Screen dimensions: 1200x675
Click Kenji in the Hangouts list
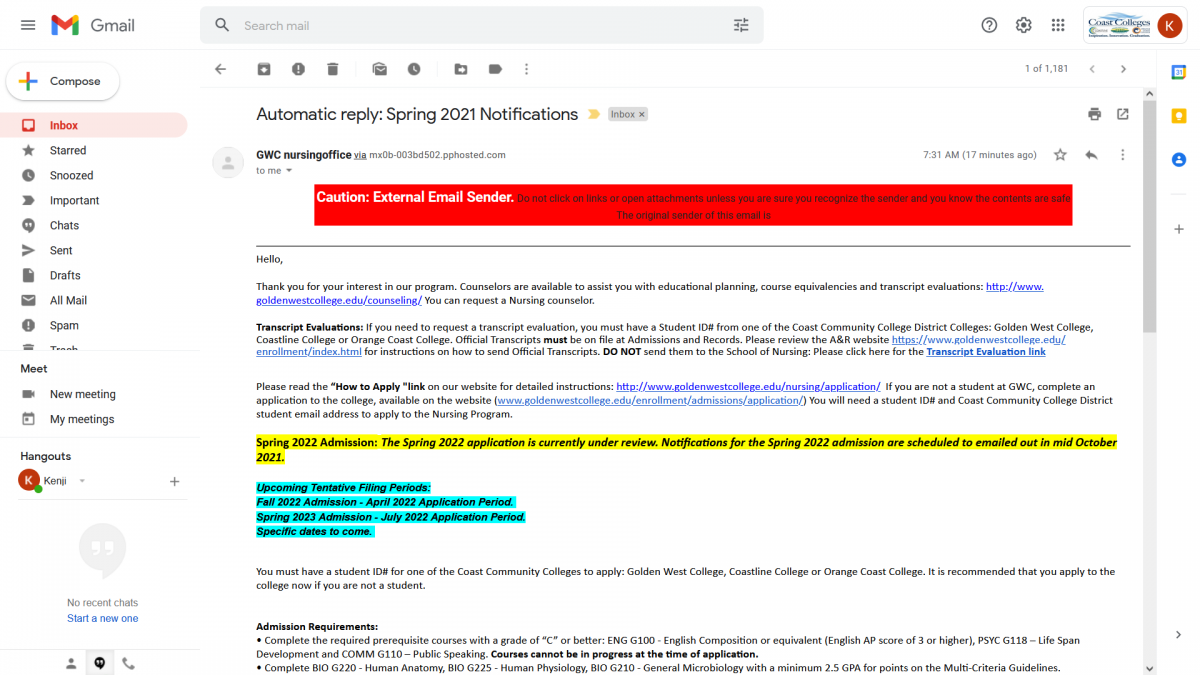pyautogui.click(x=55, y=481)
